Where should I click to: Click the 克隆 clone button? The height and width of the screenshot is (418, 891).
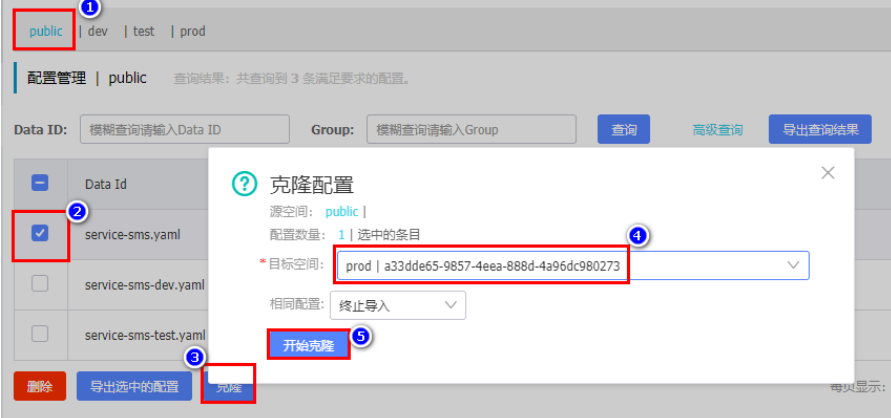point(228,387)
